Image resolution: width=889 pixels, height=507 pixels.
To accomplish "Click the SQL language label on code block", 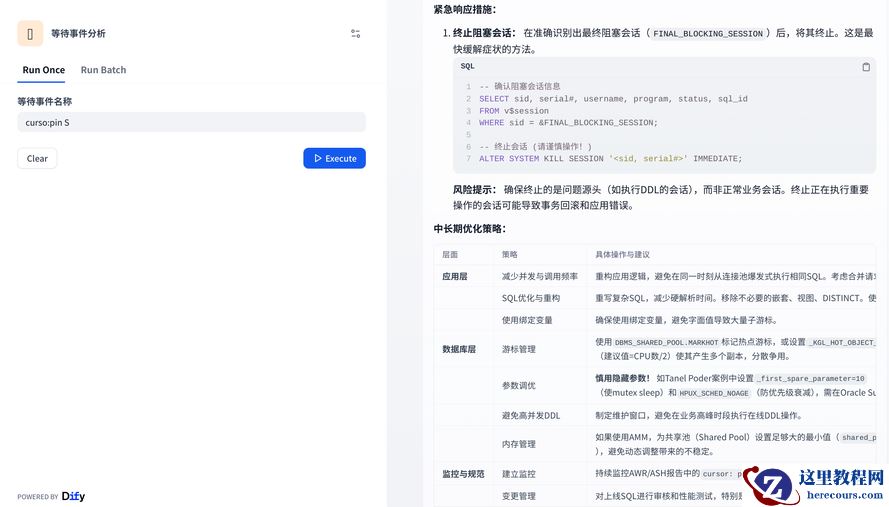I will 467,67.
